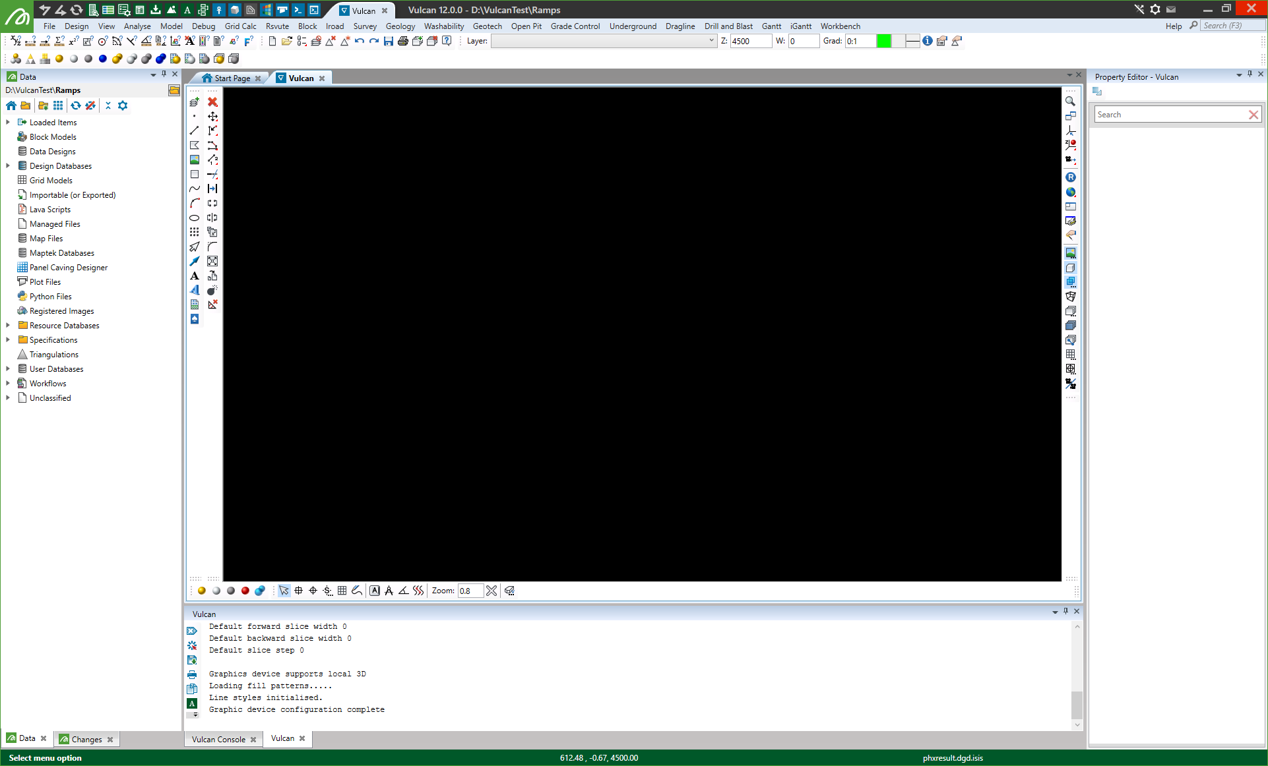Click the Open folder icon in top toolbar

click(287, 41)
